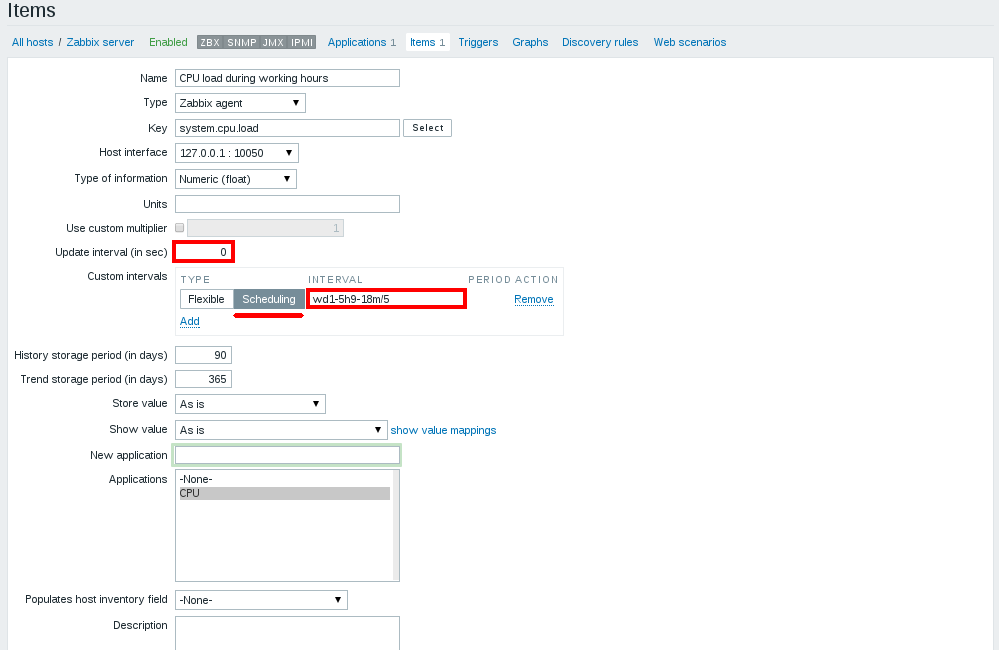Focus the History storage period field

[203, 355]
